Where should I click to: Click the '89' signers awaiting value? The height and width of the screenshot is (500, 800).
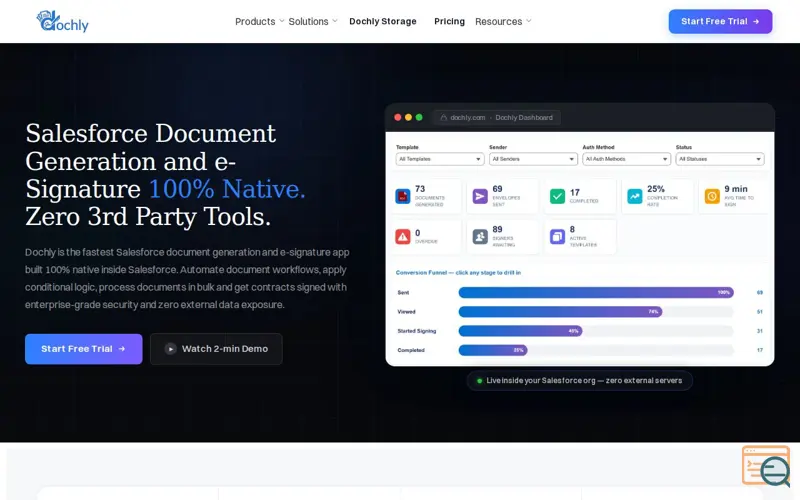(x=497, y=230)
